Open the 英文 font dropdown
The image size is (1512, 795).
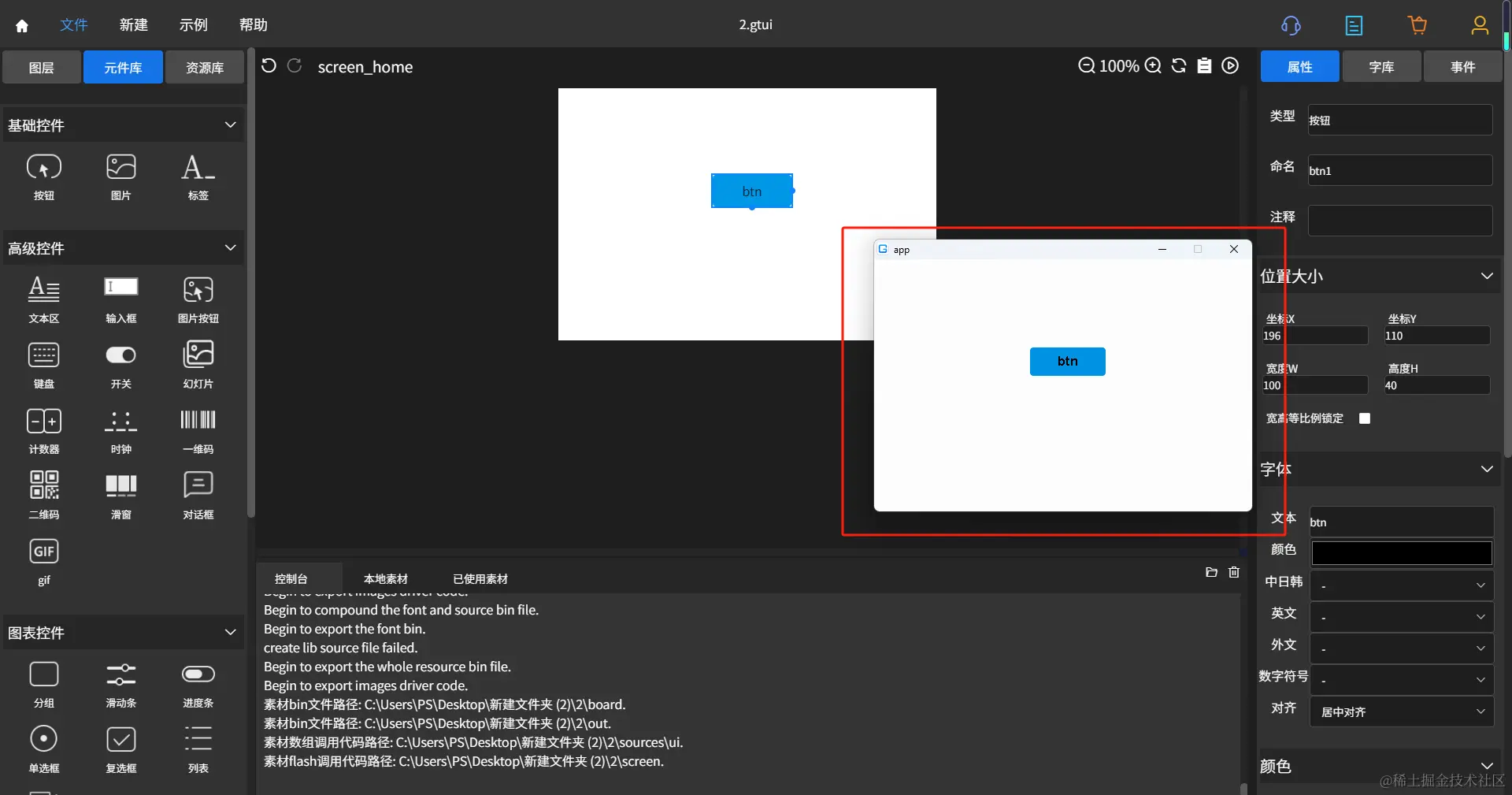[1402, 617]
